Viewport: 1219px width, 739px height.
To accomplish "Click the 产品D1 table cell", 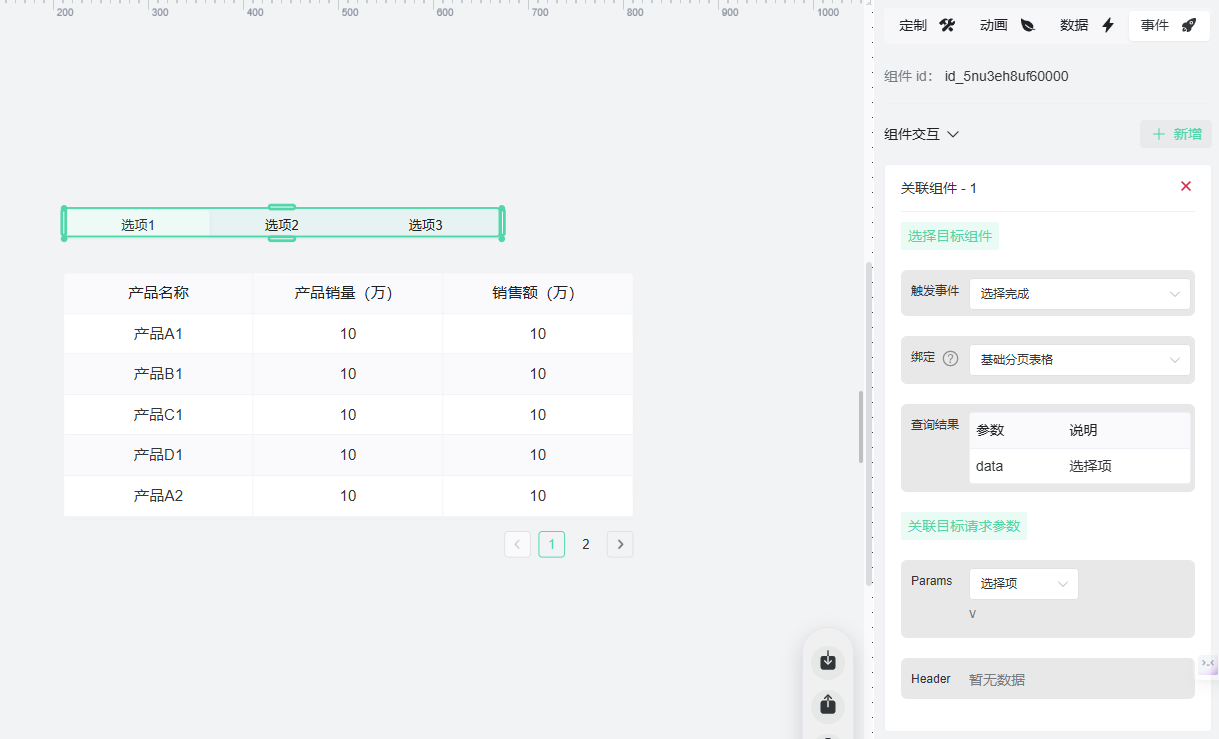I will 158,455.
